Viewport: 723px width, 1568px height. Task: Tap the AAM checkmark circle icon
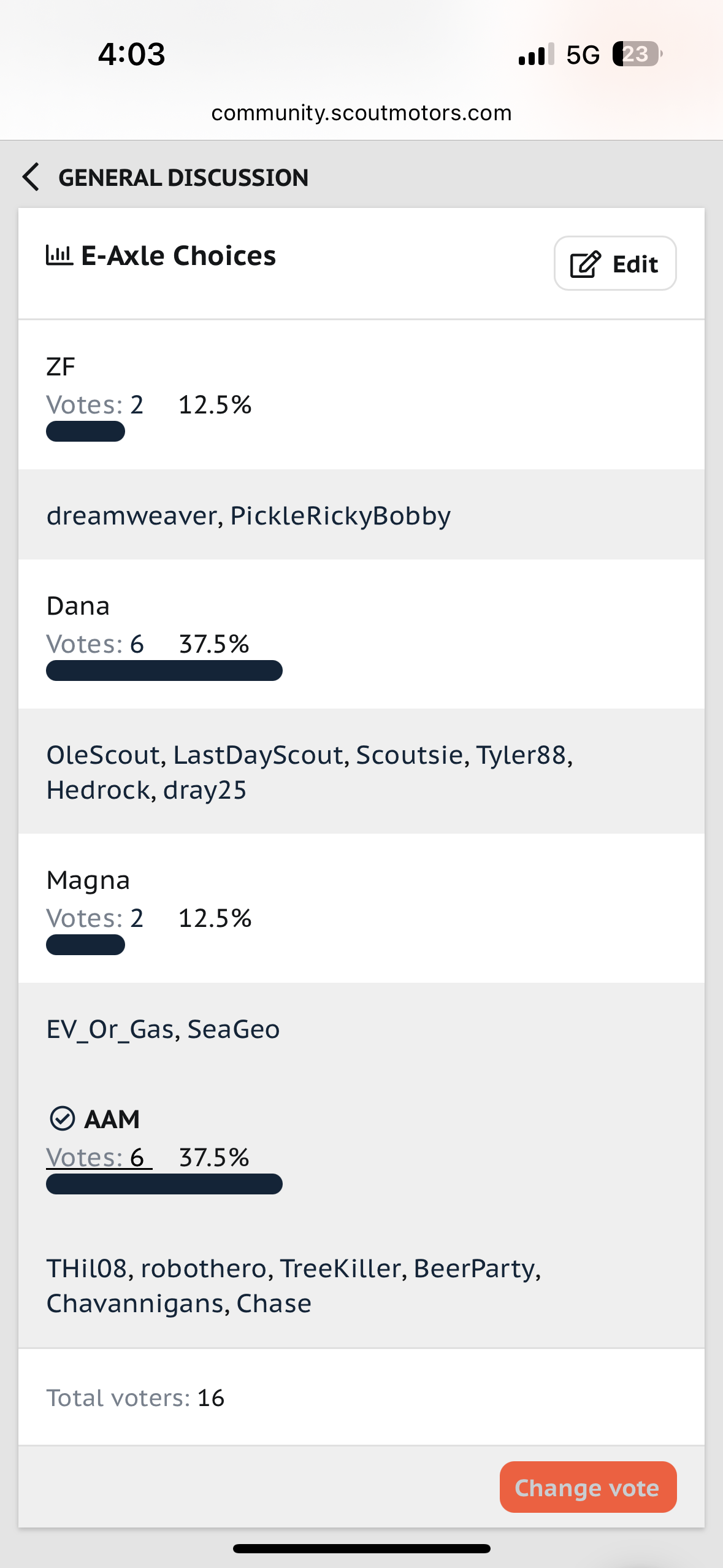click(x=62, y=1118)
